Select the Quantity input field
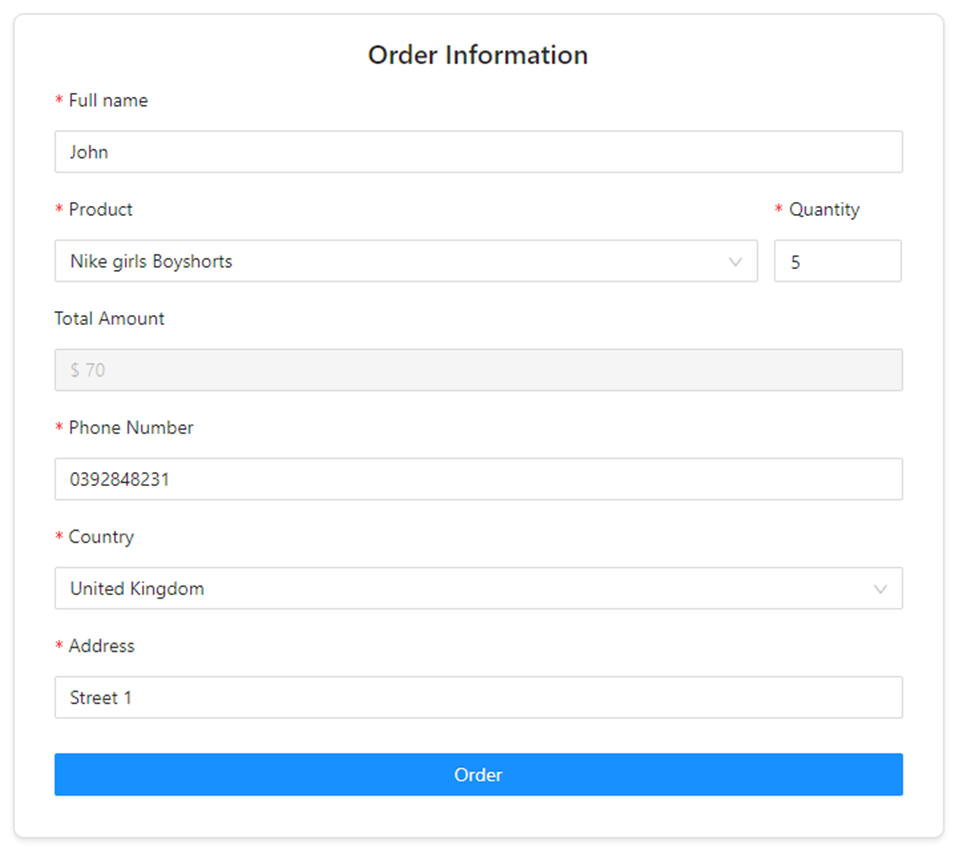This screenshot has width=975, height=861. tap(838, 261)
